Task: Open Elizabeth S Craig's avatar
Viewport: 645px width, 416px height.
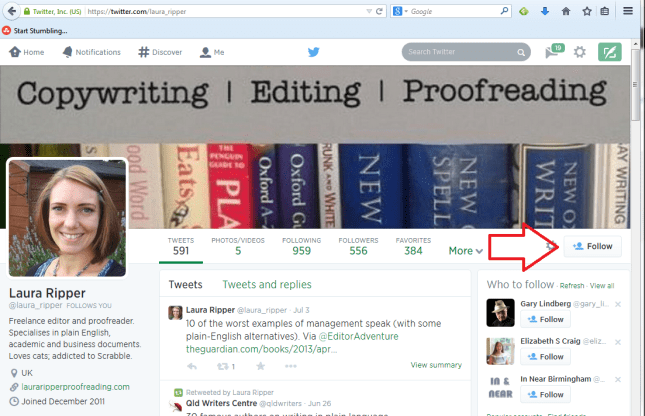Action: click(x=500, y=351)
